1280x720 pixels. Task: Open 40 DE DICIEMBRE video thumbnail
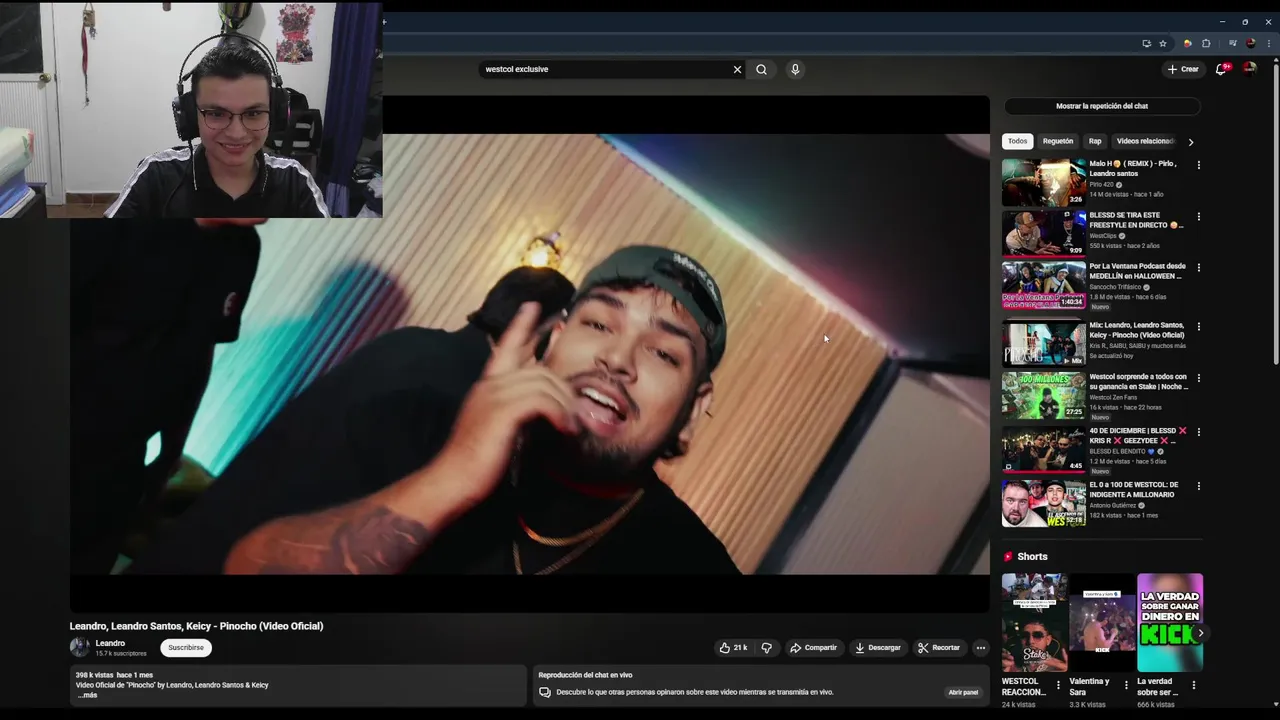click(1044, 449)
